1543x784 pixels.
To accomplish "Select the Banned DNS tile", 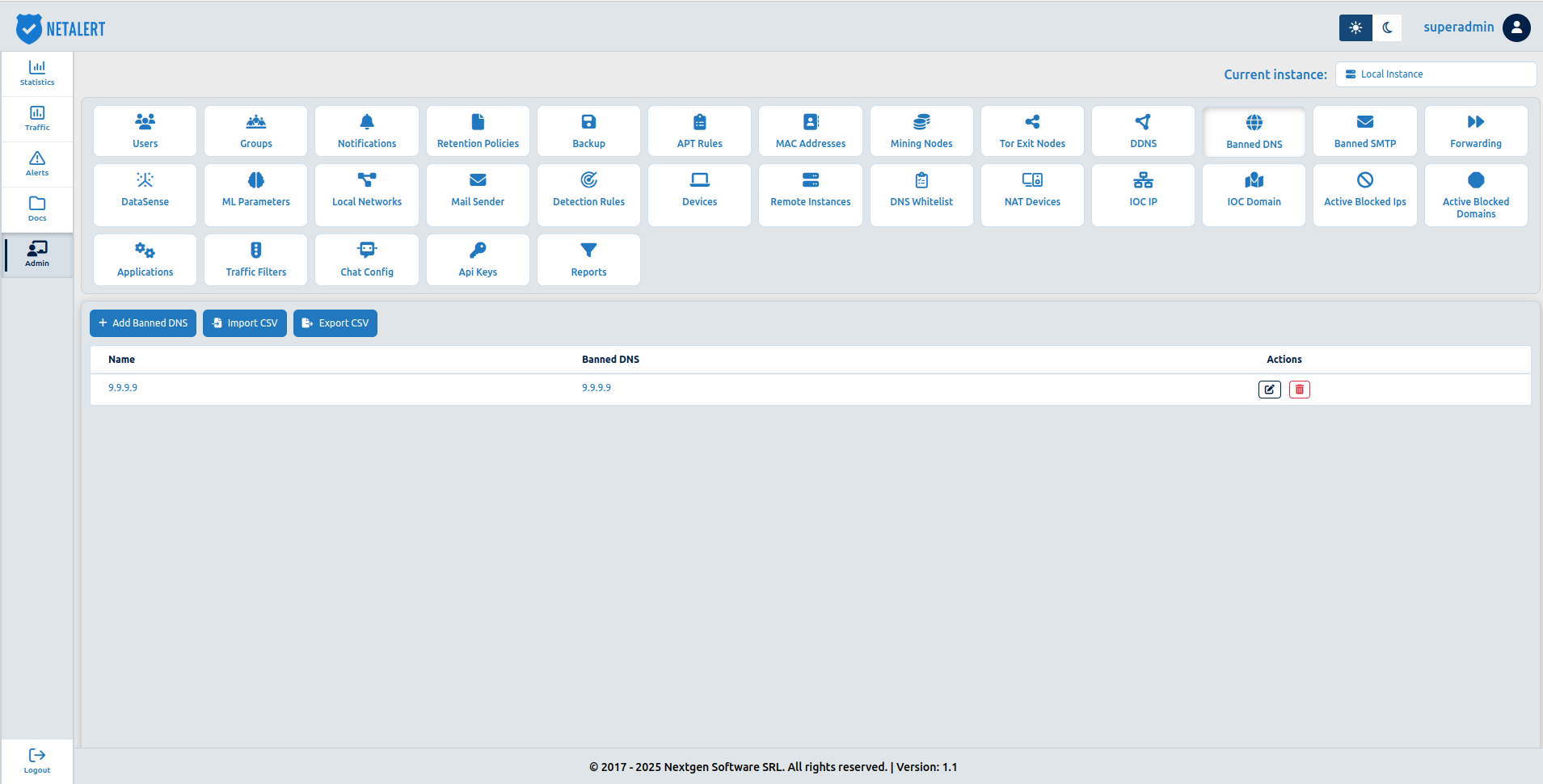I will click(x=1254, y=132).
